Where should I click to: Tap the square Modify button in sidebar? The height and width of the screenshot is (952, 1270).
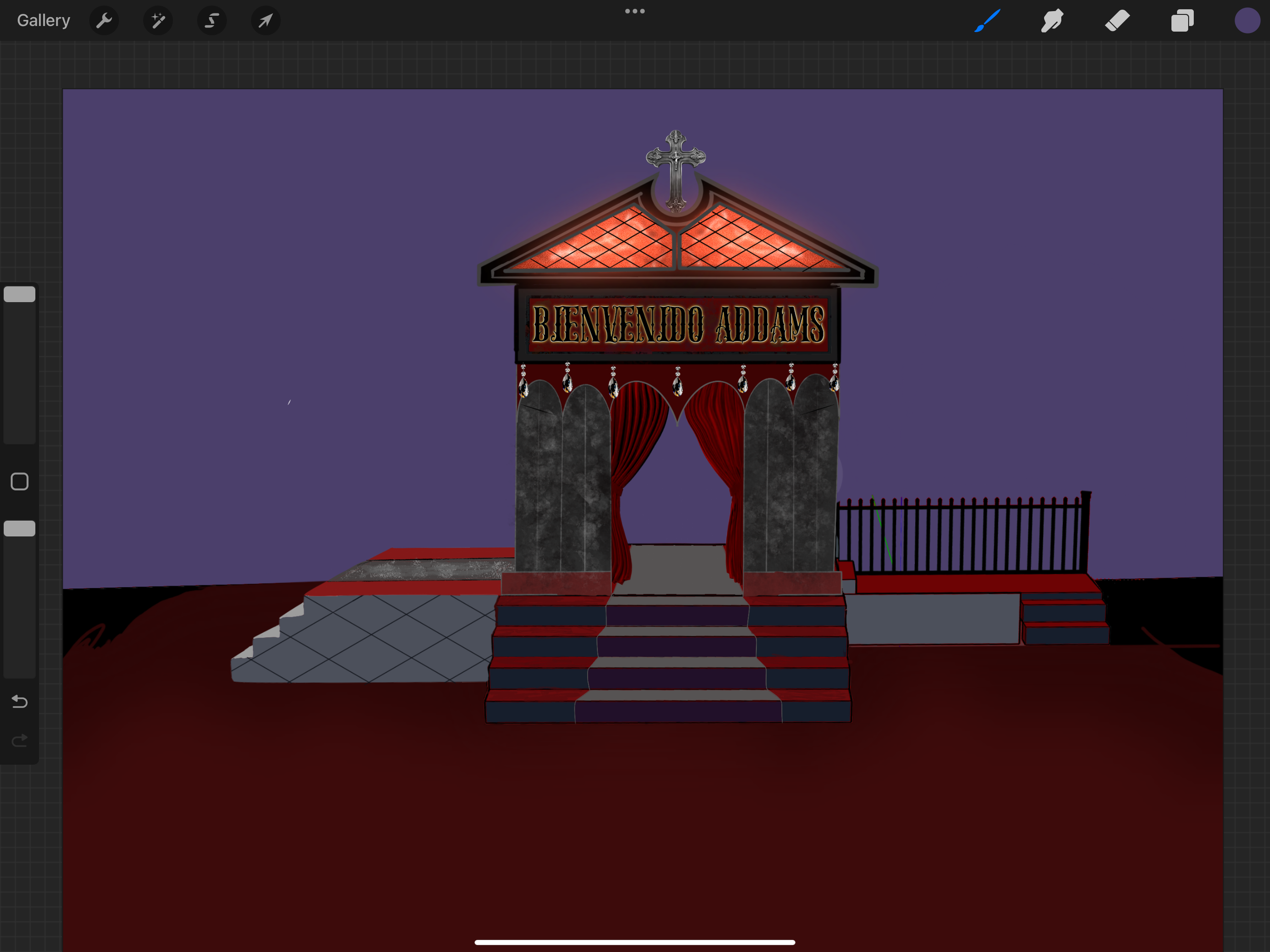pos(19,481)
